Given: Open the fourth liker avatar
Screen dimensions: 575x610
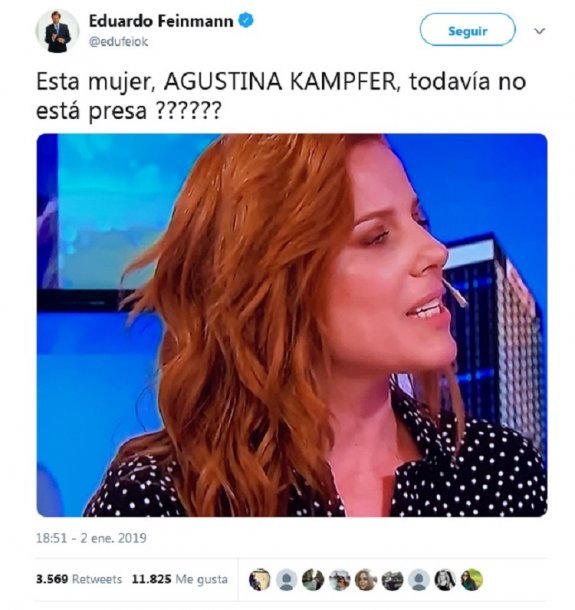Looking at the screenshot, I should pyautogui.click(x=339, y=579).
